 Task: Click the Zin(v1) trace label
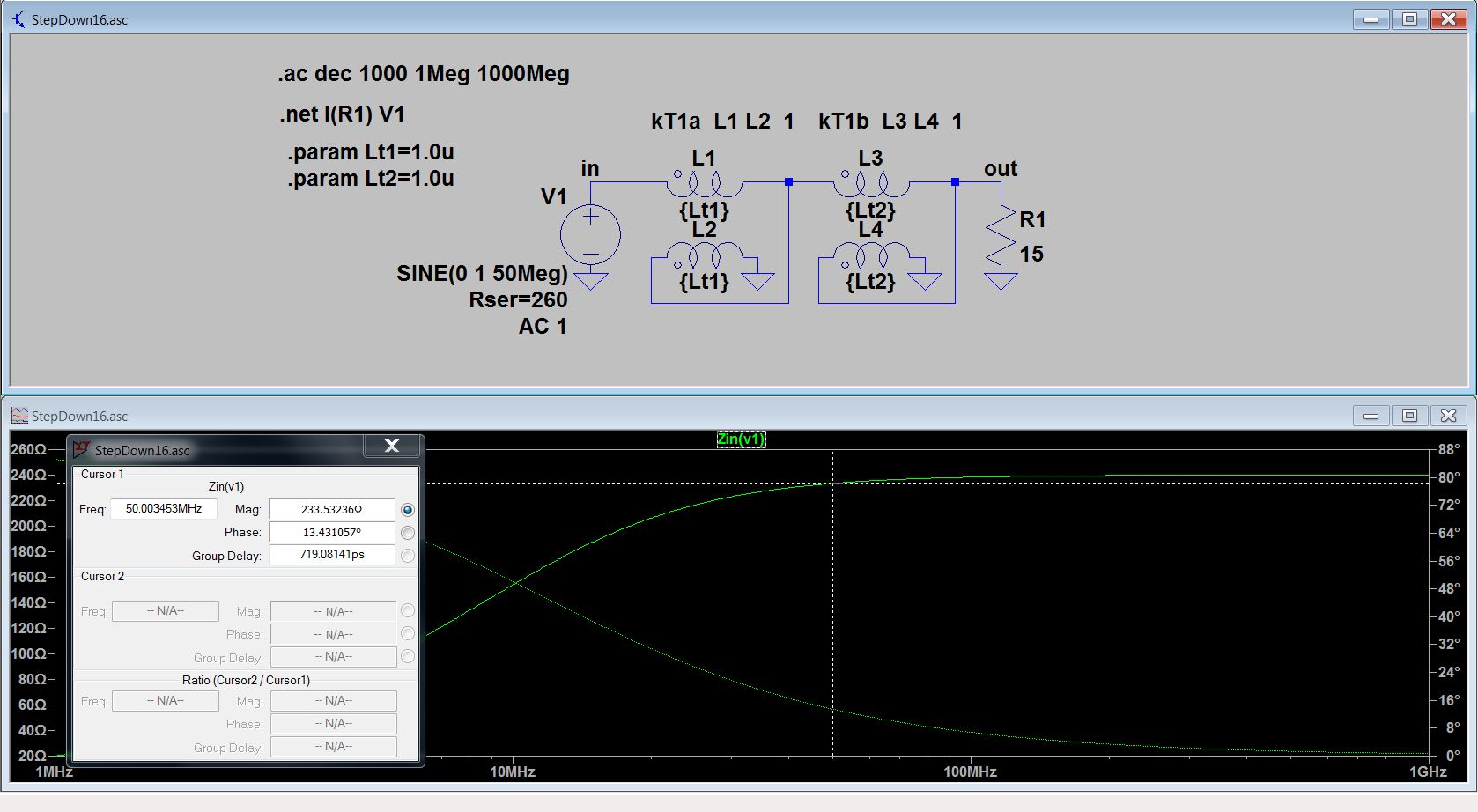point(741,439)
